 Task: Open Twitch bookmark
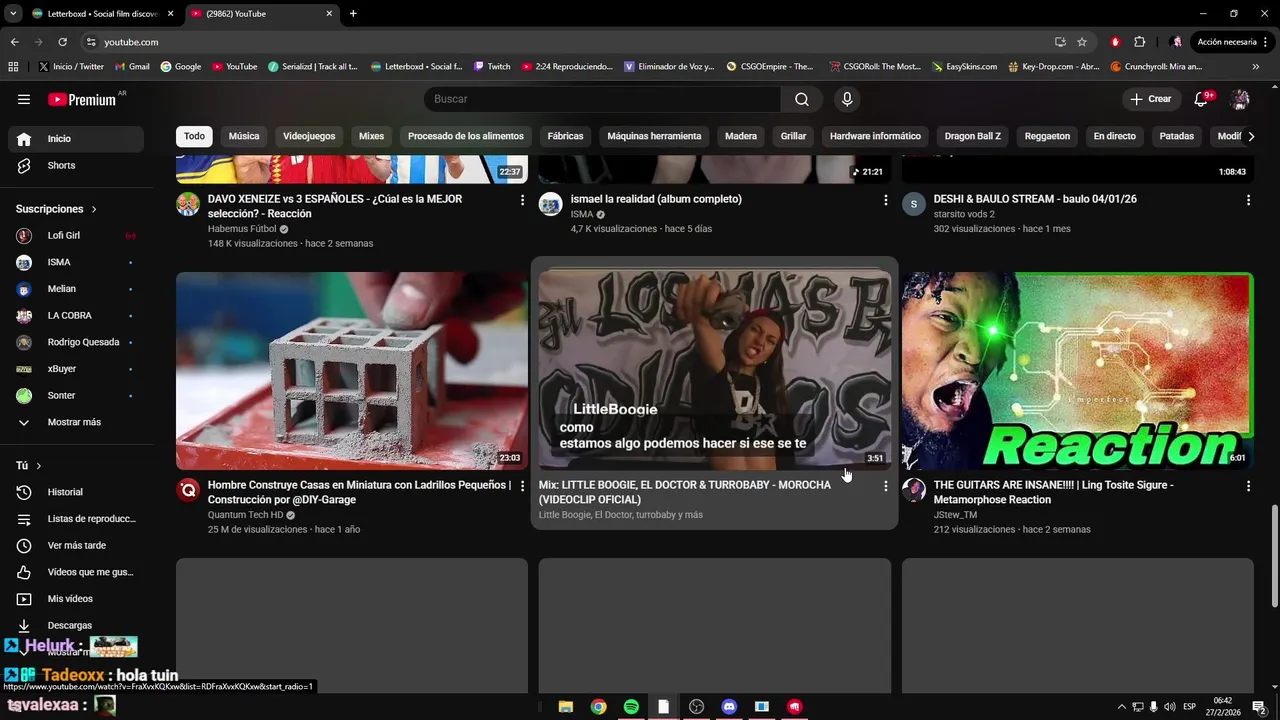pos(492,67)
